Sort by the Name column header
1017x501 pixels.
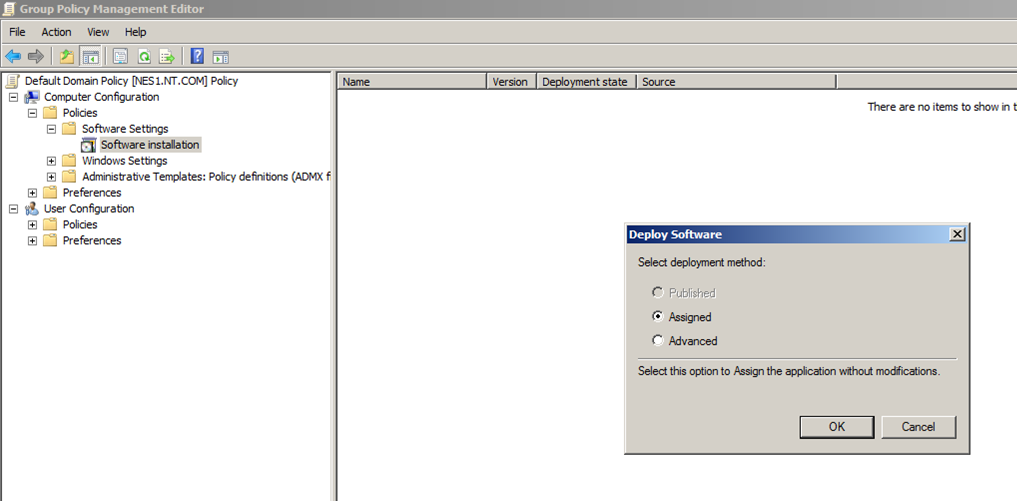413,82
